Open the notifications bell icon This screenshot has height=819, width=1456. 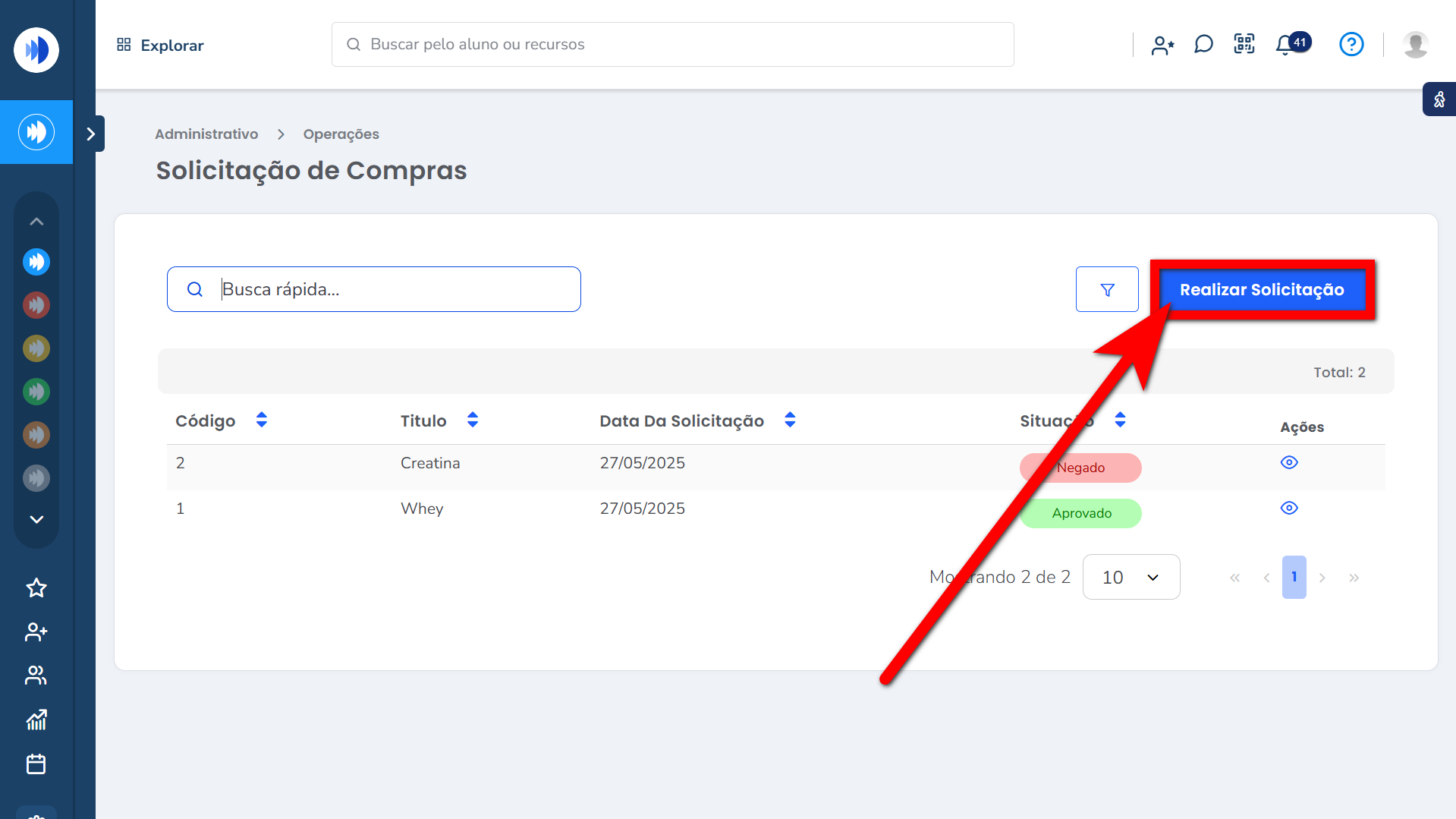(1285, 45)
